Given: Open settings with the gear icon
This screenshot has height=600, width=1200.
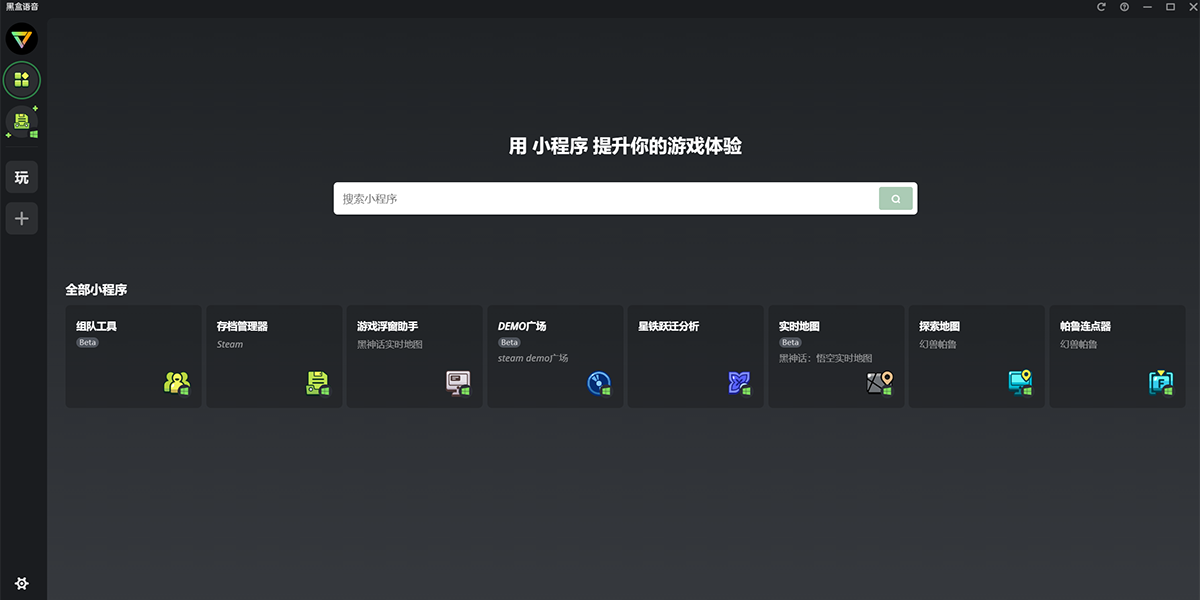Looking at the screenshot, I should tap(22, 583).
